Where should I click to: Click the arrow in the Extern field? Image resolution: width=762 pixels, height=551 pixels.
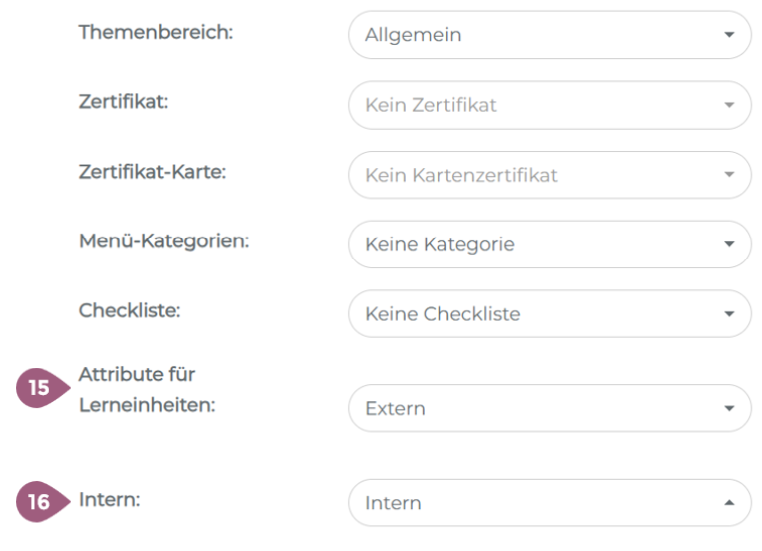pos(729,408)
